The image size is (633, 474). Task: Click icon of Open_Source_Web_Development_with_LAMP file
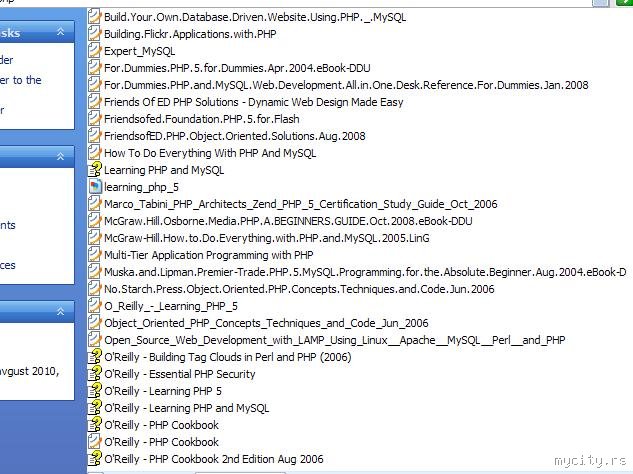coord(94,340)
